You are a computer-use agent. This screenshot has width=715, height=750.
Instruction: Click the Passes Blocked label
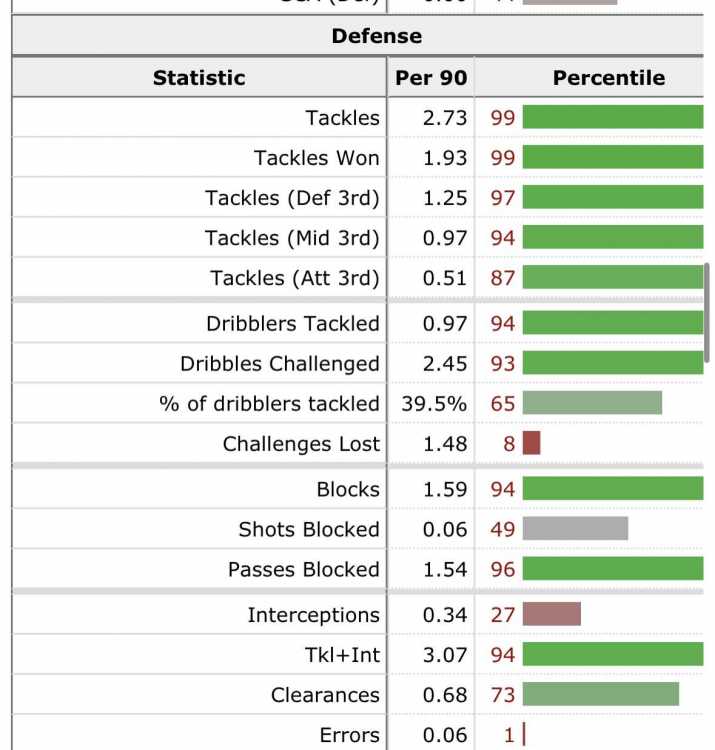304,569
